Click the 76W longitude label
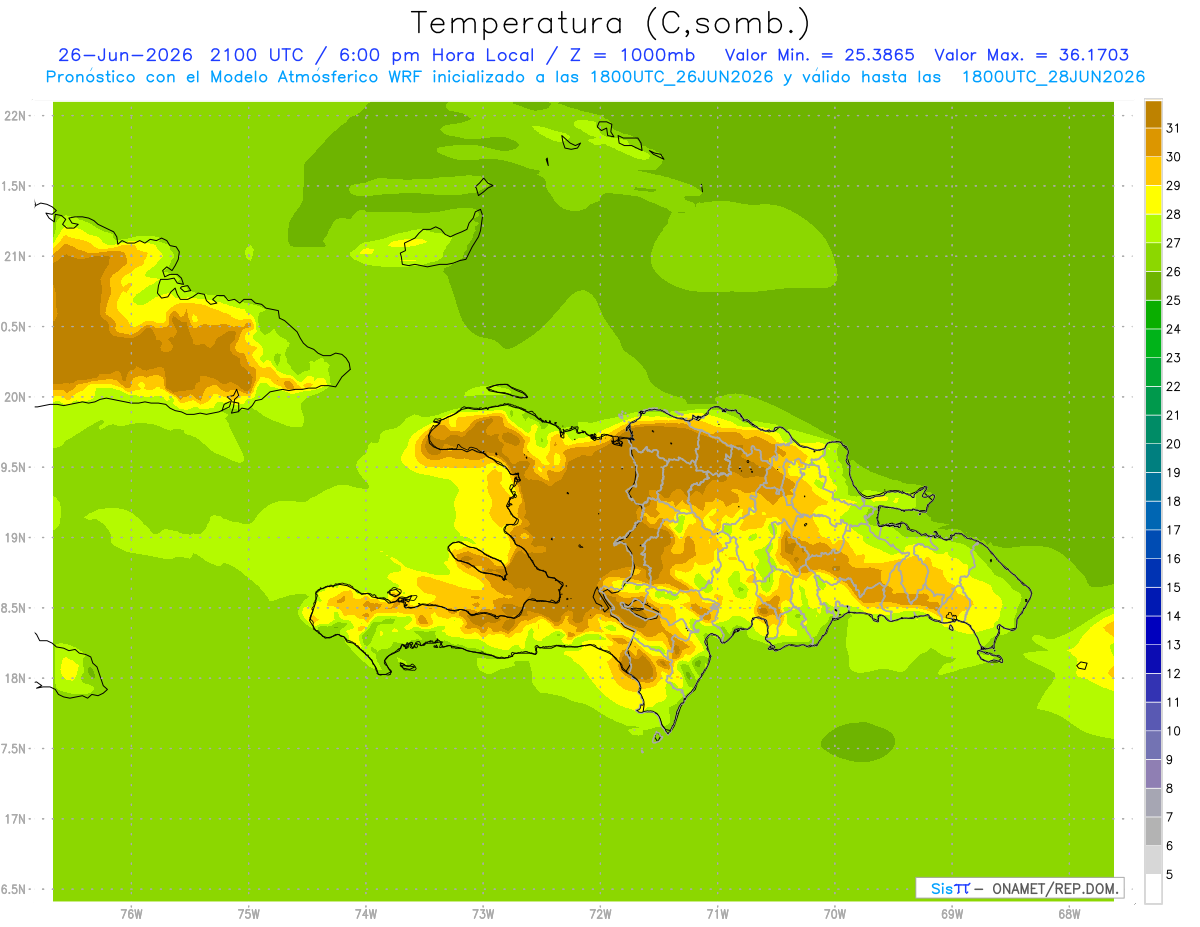The image size is (1200, 927). tap(131, 914)
